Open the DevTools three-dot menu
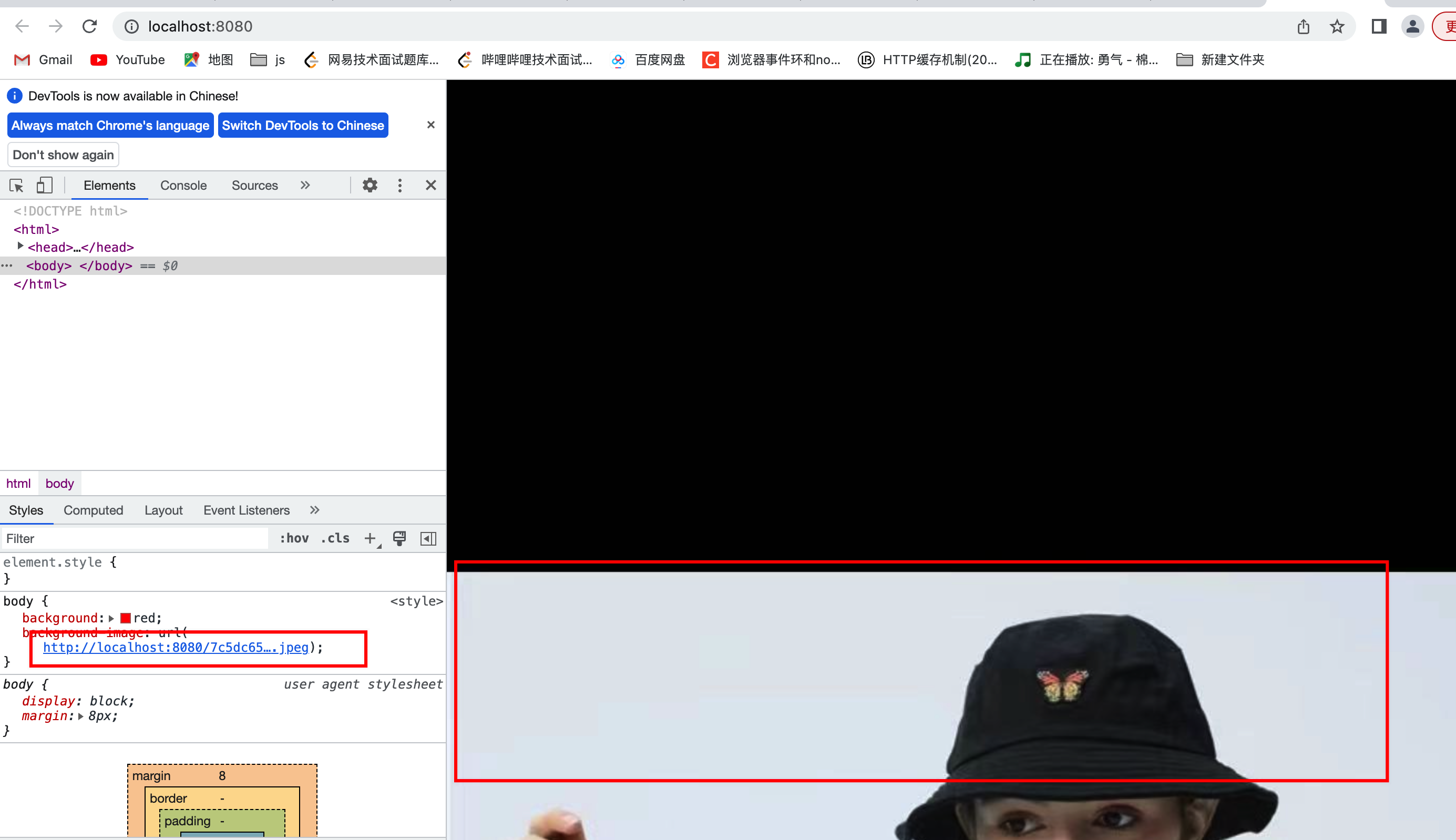The height and width of the screenshot is (840, 1456). tap(400, 185)
